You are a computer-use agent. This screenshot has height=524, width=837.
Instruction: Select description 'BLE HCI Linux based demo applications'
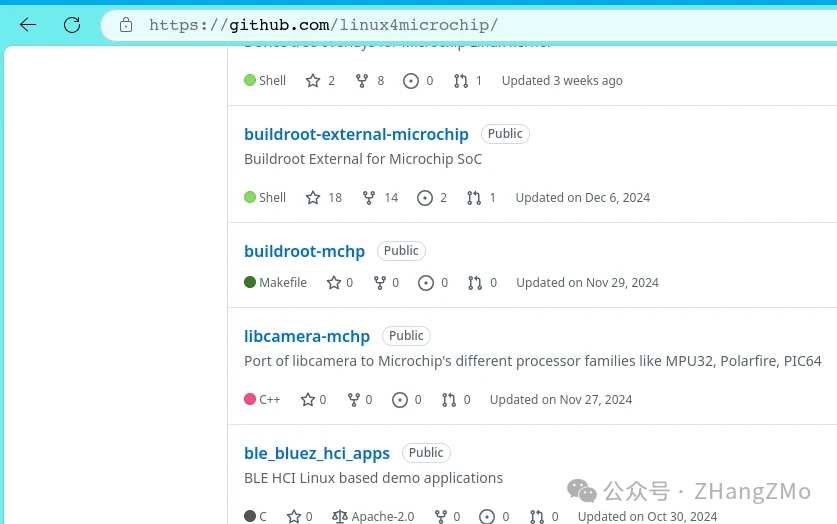tap(373, 478)
